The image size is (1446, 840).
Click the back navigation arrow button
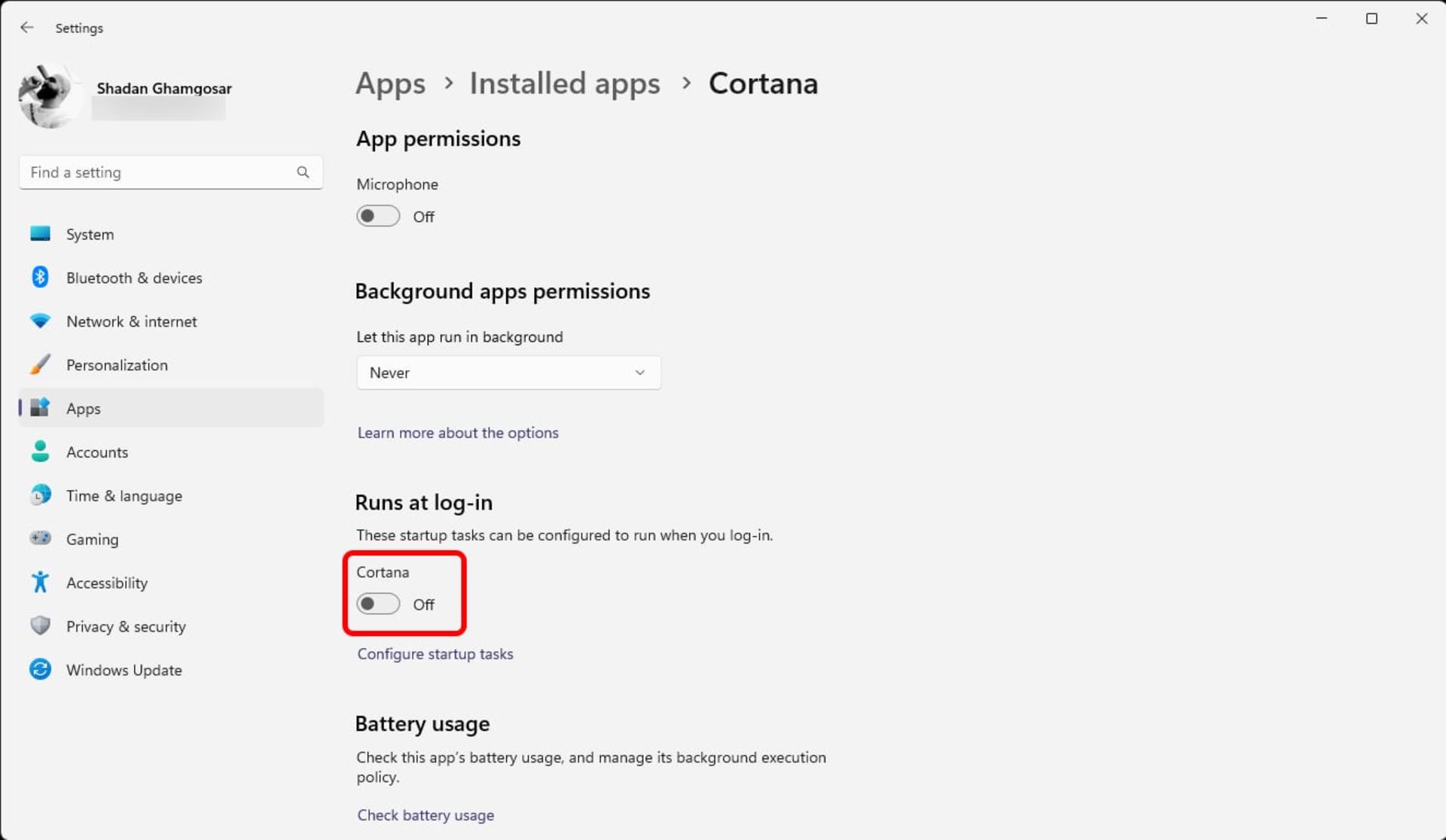(27, 27)
